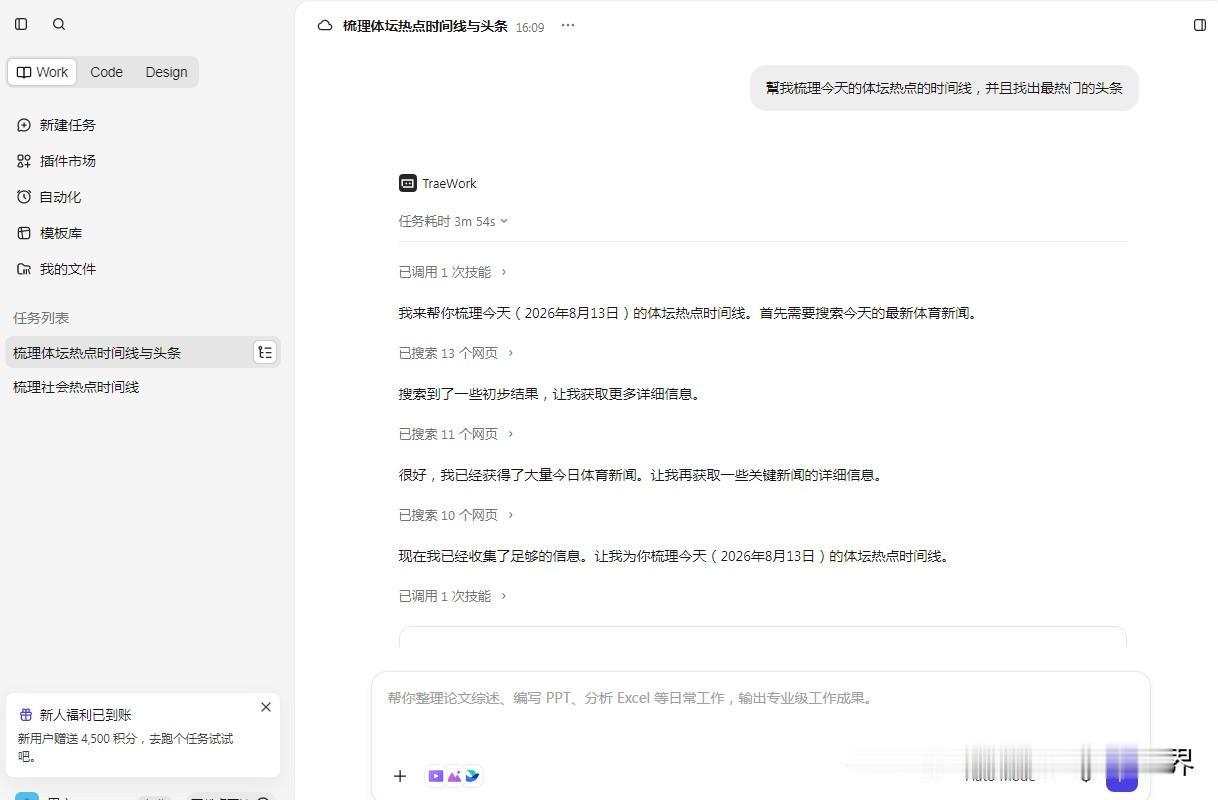Viewport: 1218px width, 800px height.
Task: Click the sentence starting 现在我已经收集了足够的信息
Action: tap(673, 556)
